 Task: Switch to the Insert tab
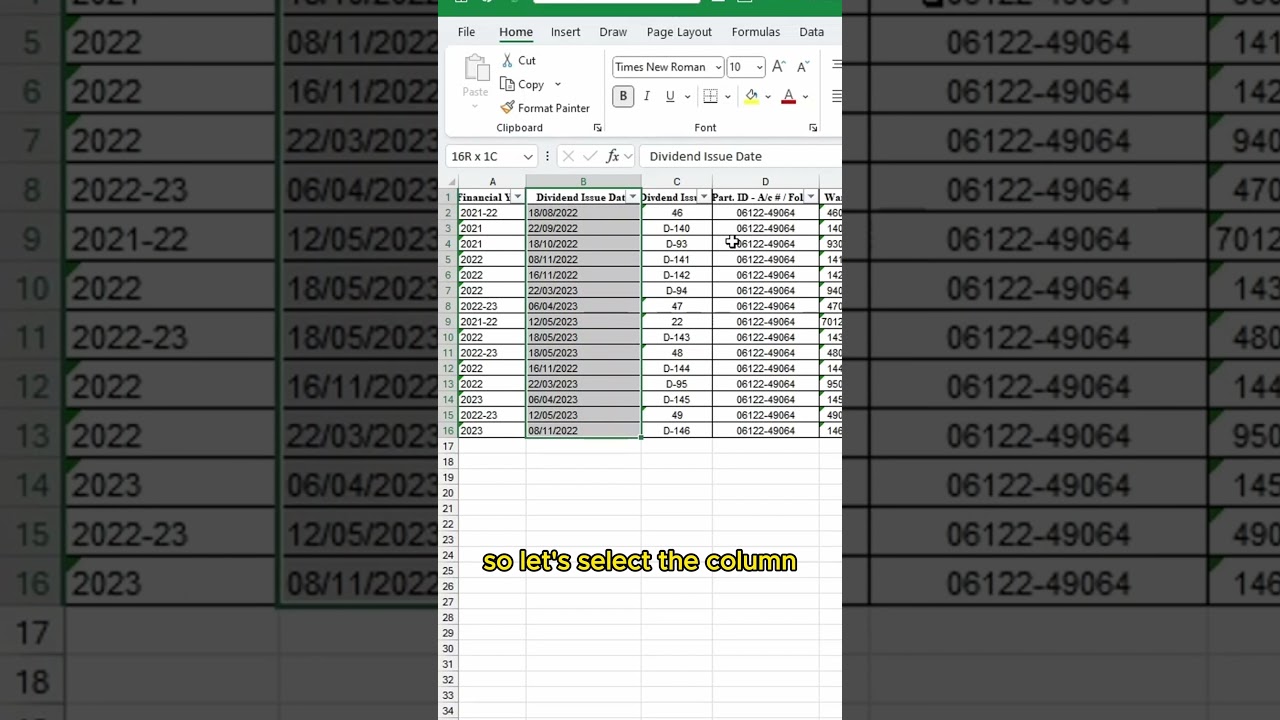click(x=565, y=32)
